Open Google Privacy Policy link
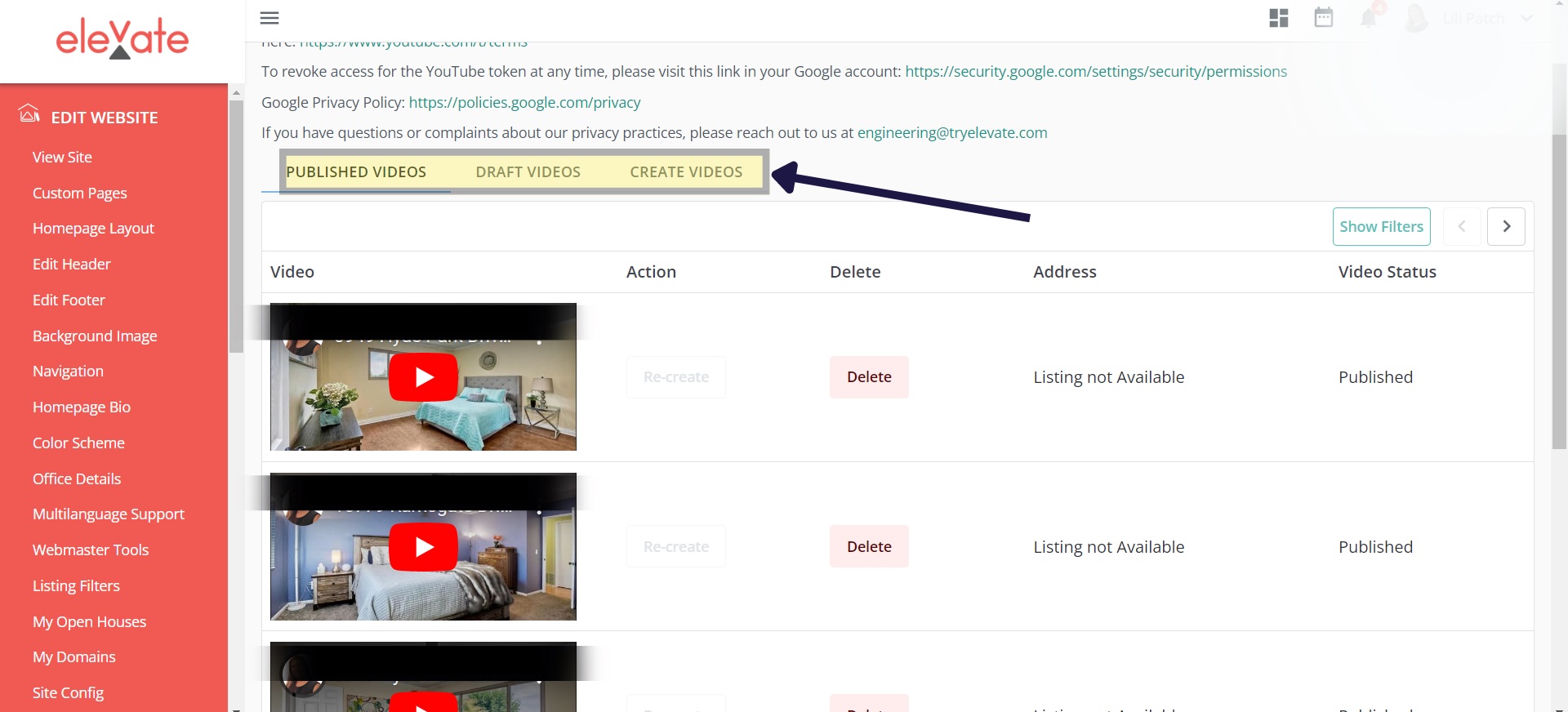 [x=524, y=103]
